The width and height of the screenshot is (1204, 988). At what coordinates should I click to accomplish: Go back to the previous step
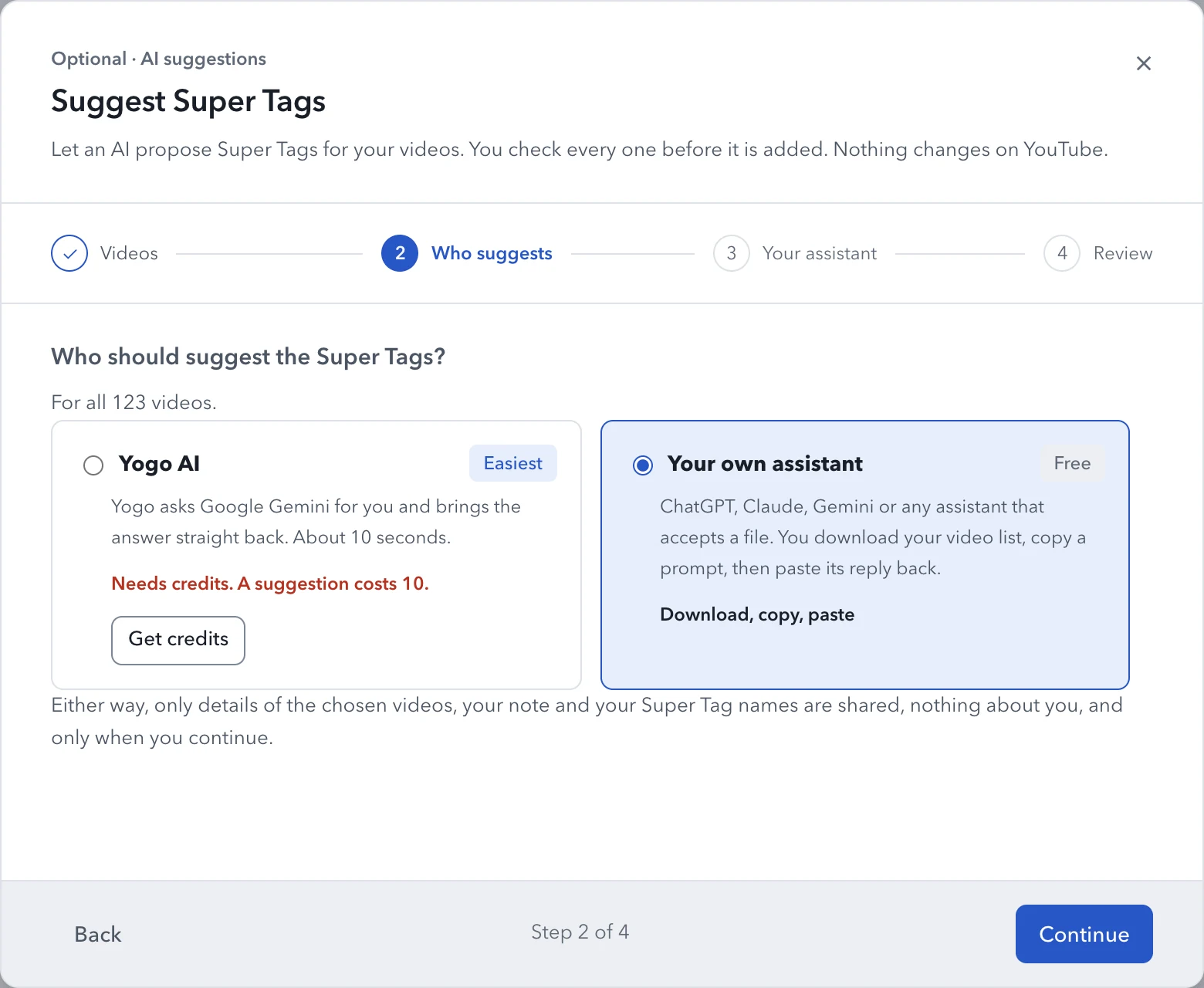98,934
